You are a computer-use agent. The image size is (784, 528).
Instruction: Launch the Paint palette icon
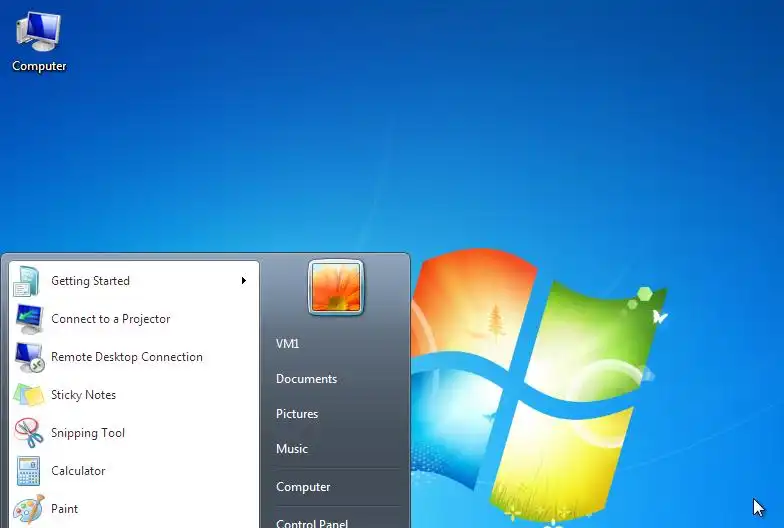[28, 509]
